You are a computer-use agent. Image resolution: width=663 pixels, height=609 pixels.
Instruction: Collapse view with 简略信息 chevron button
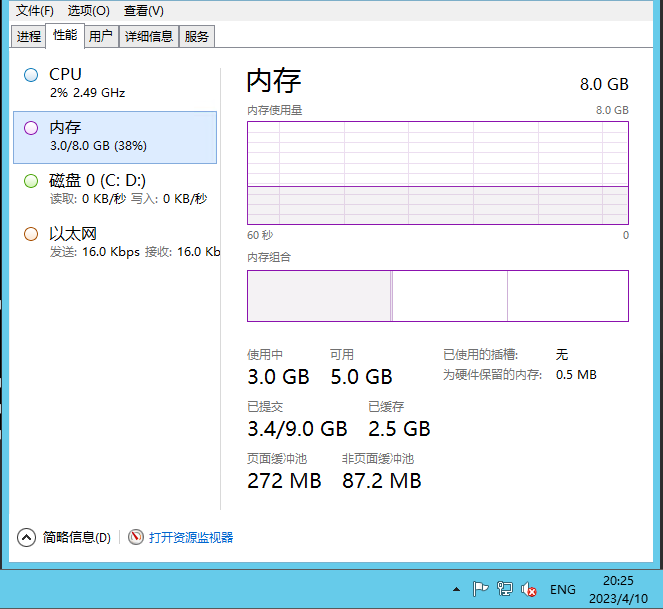[x=27, y=537]
